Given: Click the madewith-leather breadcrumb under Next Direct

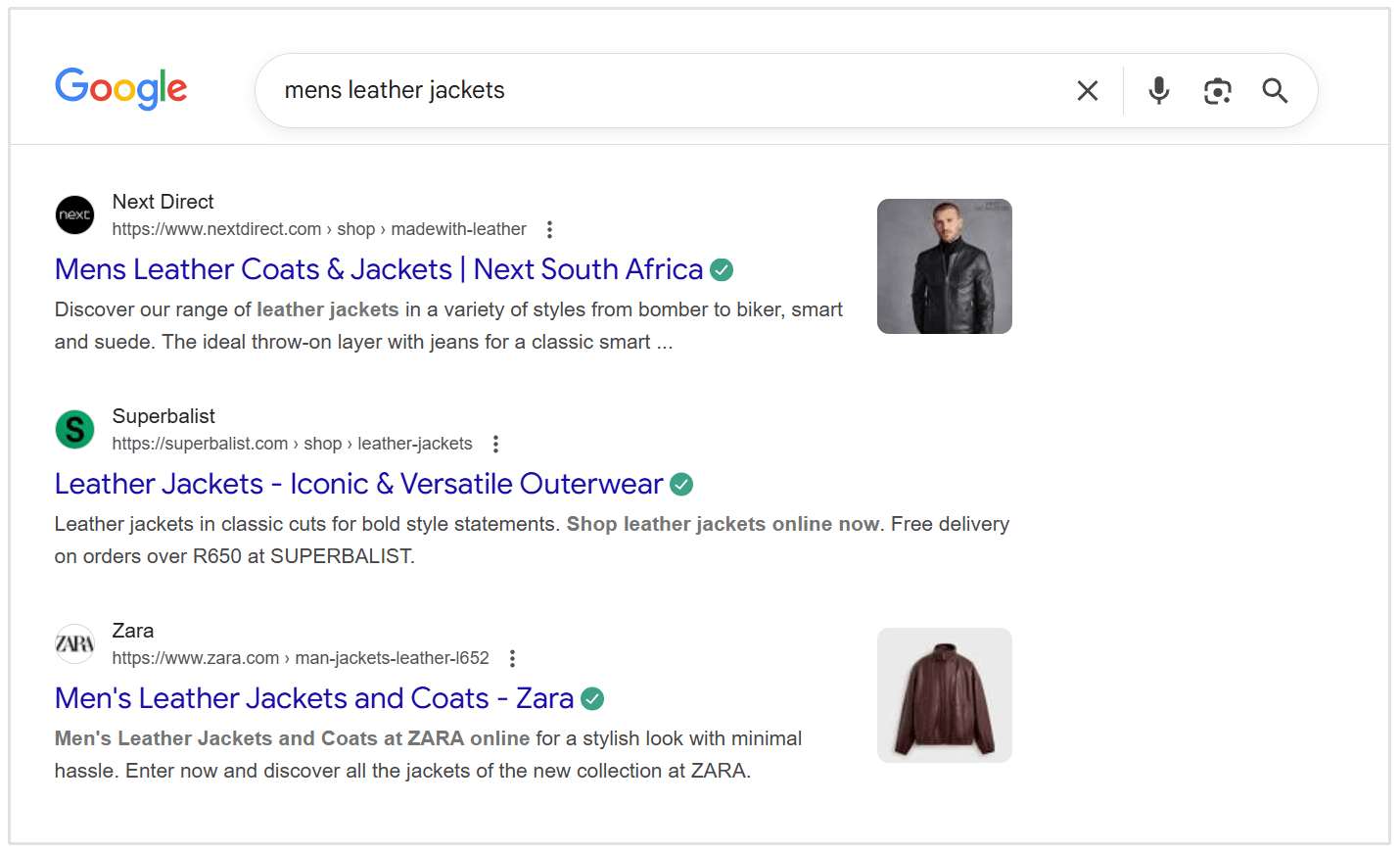Looking at the screenshot, I should tap(458, 228).
